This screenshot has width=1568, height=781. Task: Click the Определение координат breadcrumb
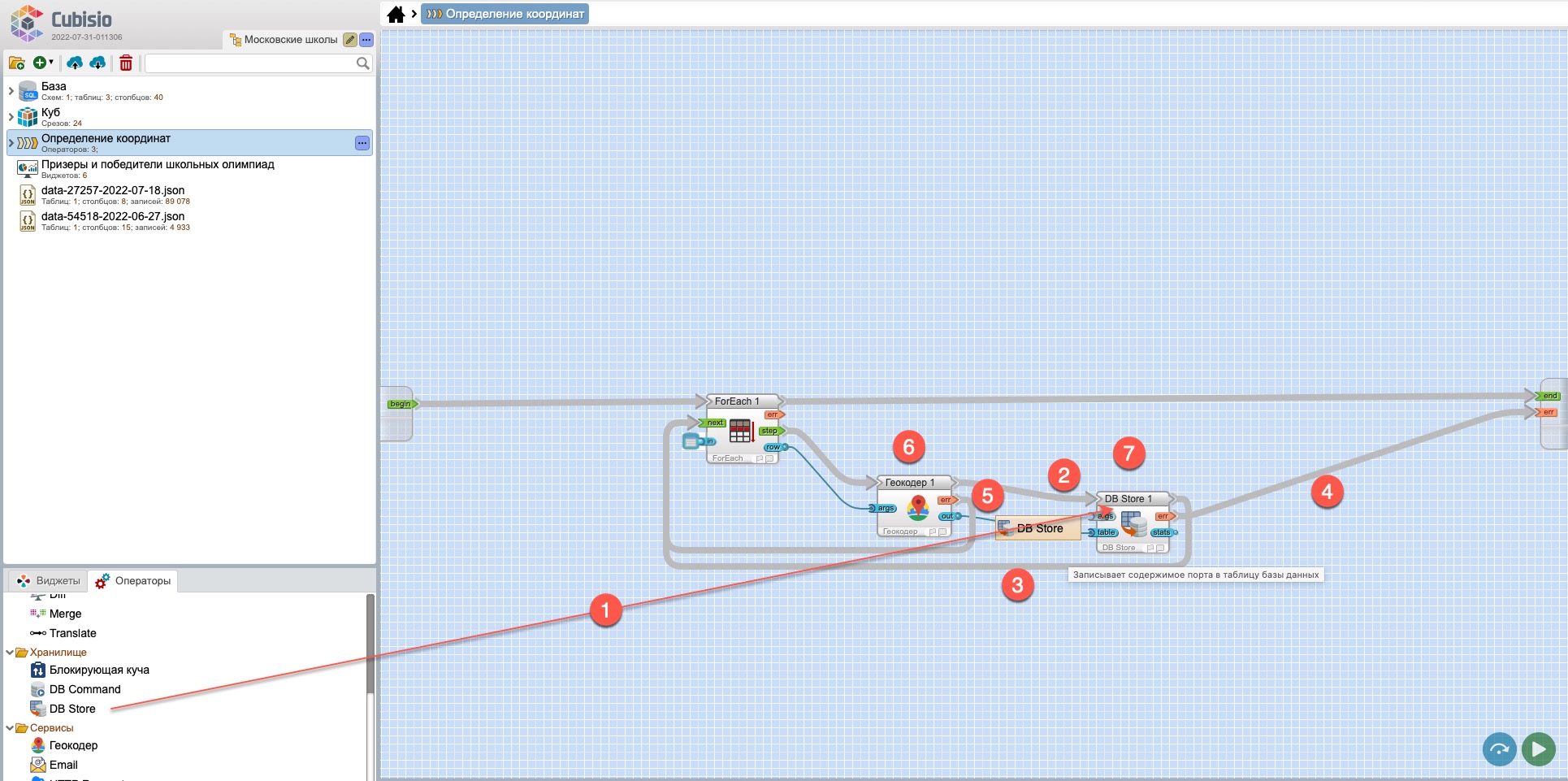click(505, 14)
